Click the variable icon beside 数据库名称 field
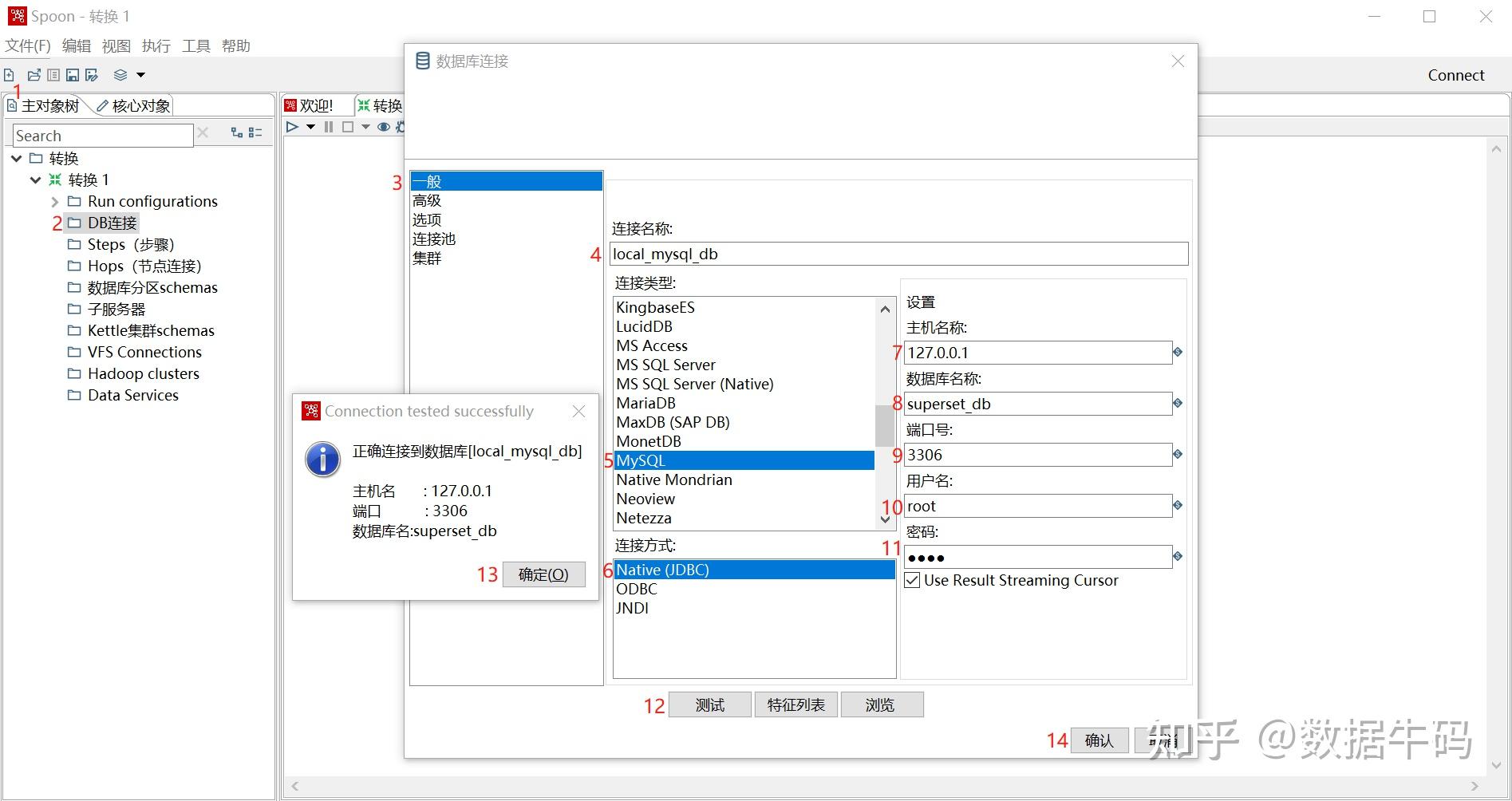The height and width of the screenshot is (801, 1512). (1178, 403)
